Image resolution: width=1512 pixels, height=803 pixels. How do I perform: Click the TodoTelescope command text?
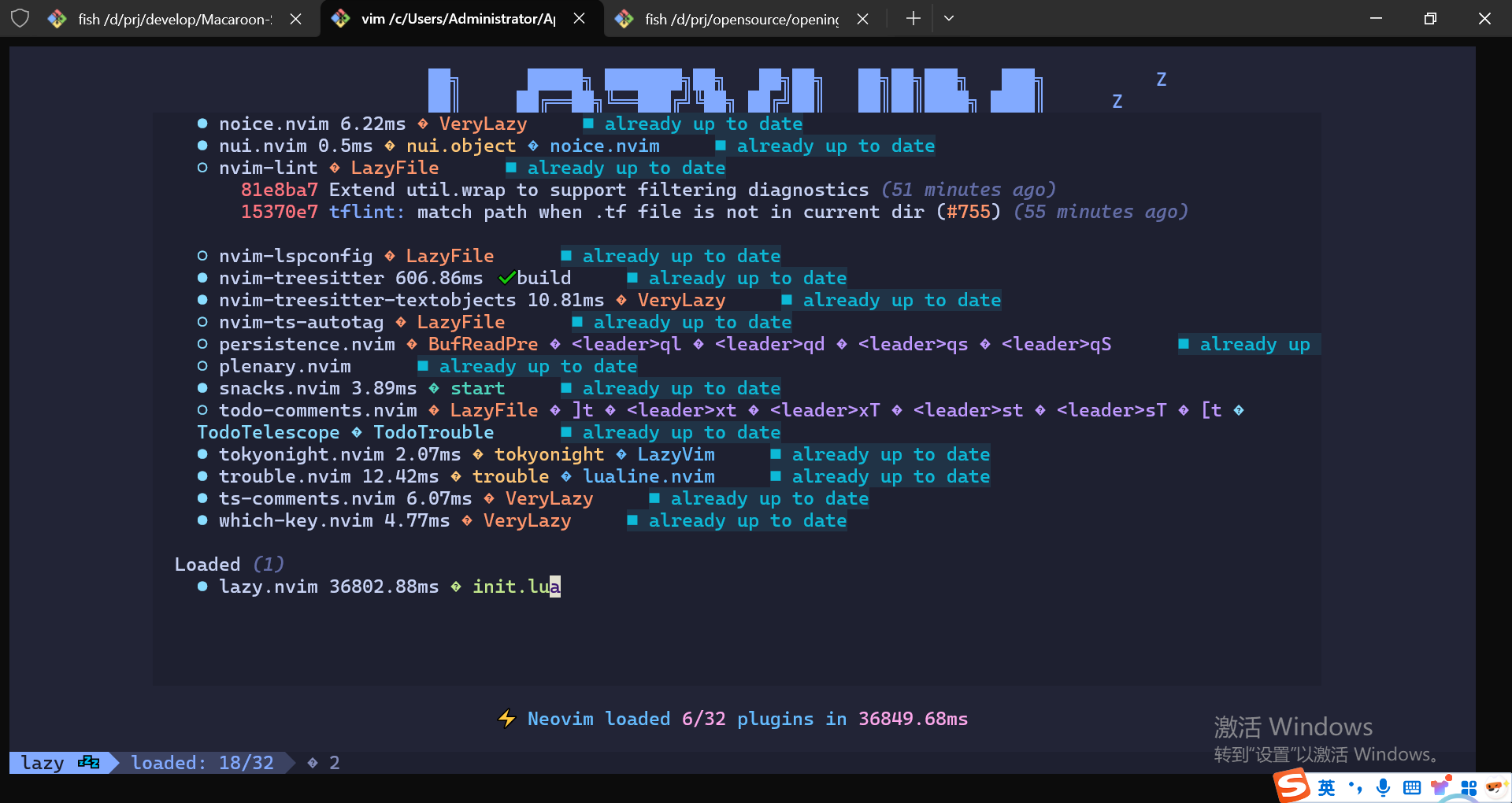pyautogui.click(x=269, y=432)
